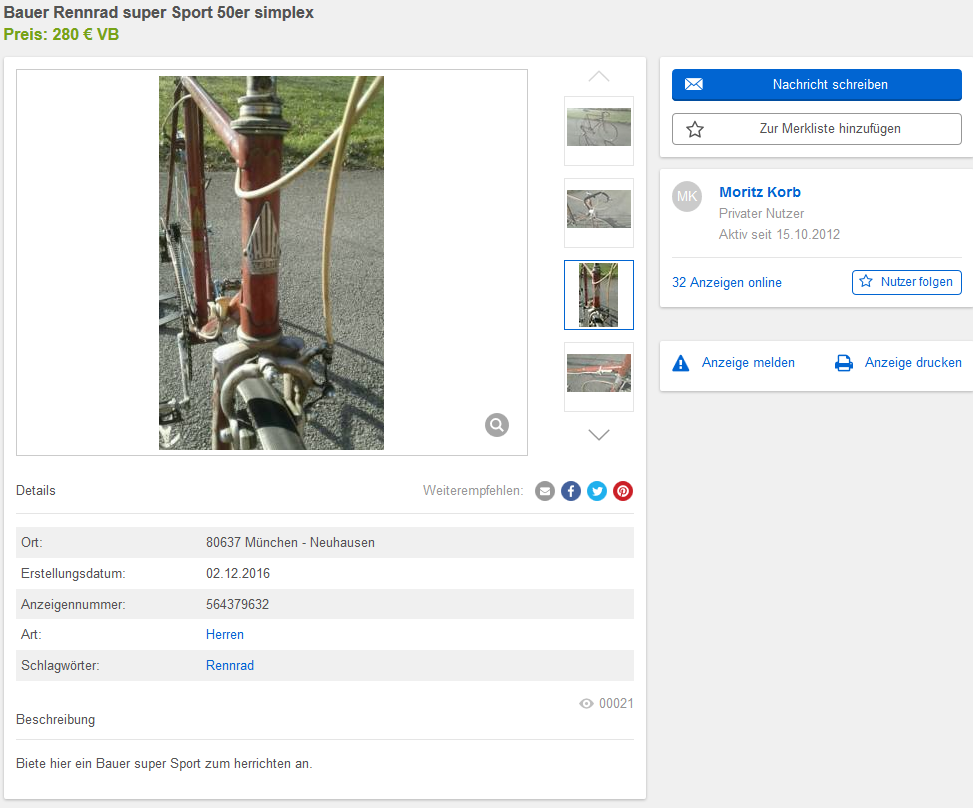The height and width of the screenshot is (808, 973).
Task: Share listing via email icon
Action: pos(545,491)
